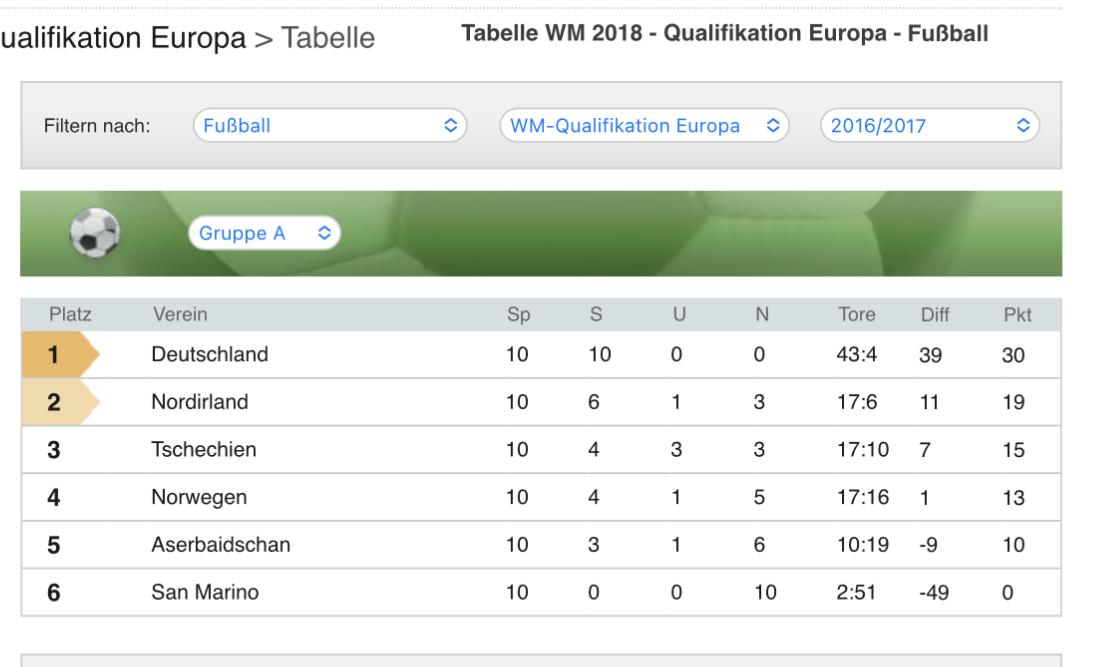Click the Tore column header
This screenshot has width=1093, height=667.
coord(856,314)
